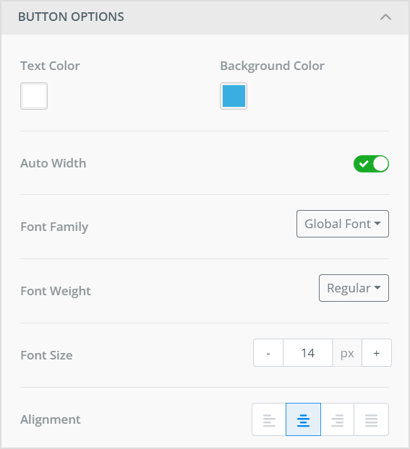Open the Regular font weight dropdown
The image size is (410, 449).
(x=354, y=288)
